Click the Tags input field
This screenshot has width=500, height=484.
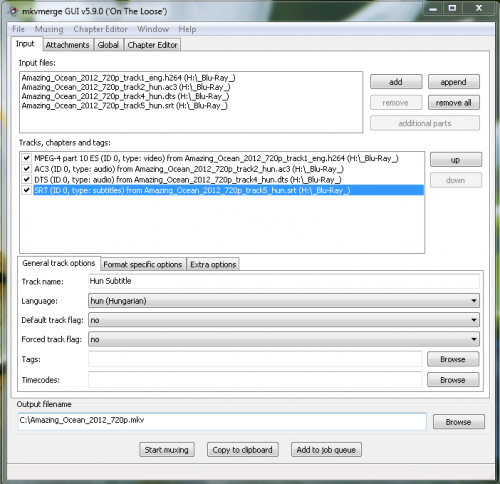coord(255,359)
